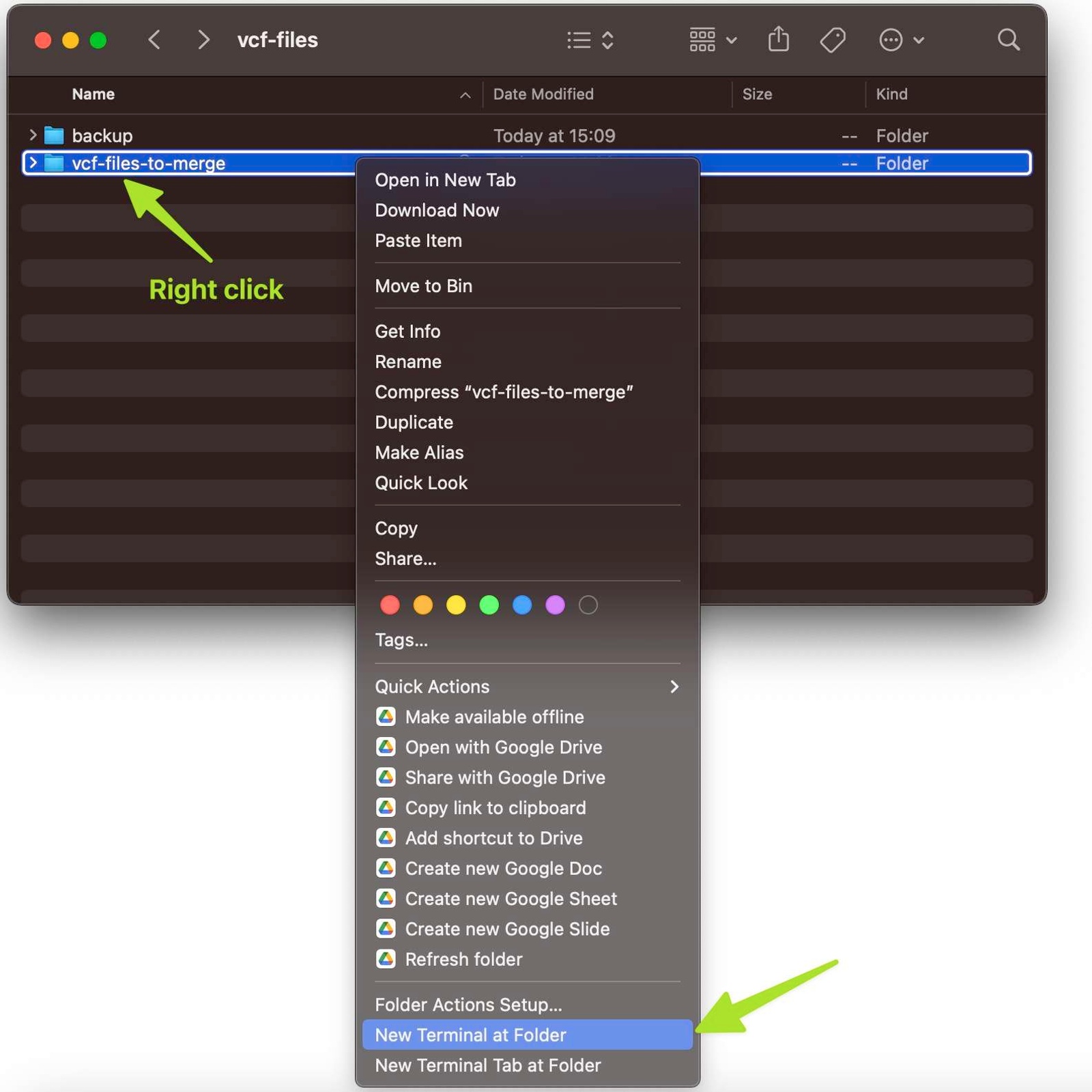This screenshot has height=1092, width=1092.
Task: Sort by the Size column header
Action: coord(757,94)
